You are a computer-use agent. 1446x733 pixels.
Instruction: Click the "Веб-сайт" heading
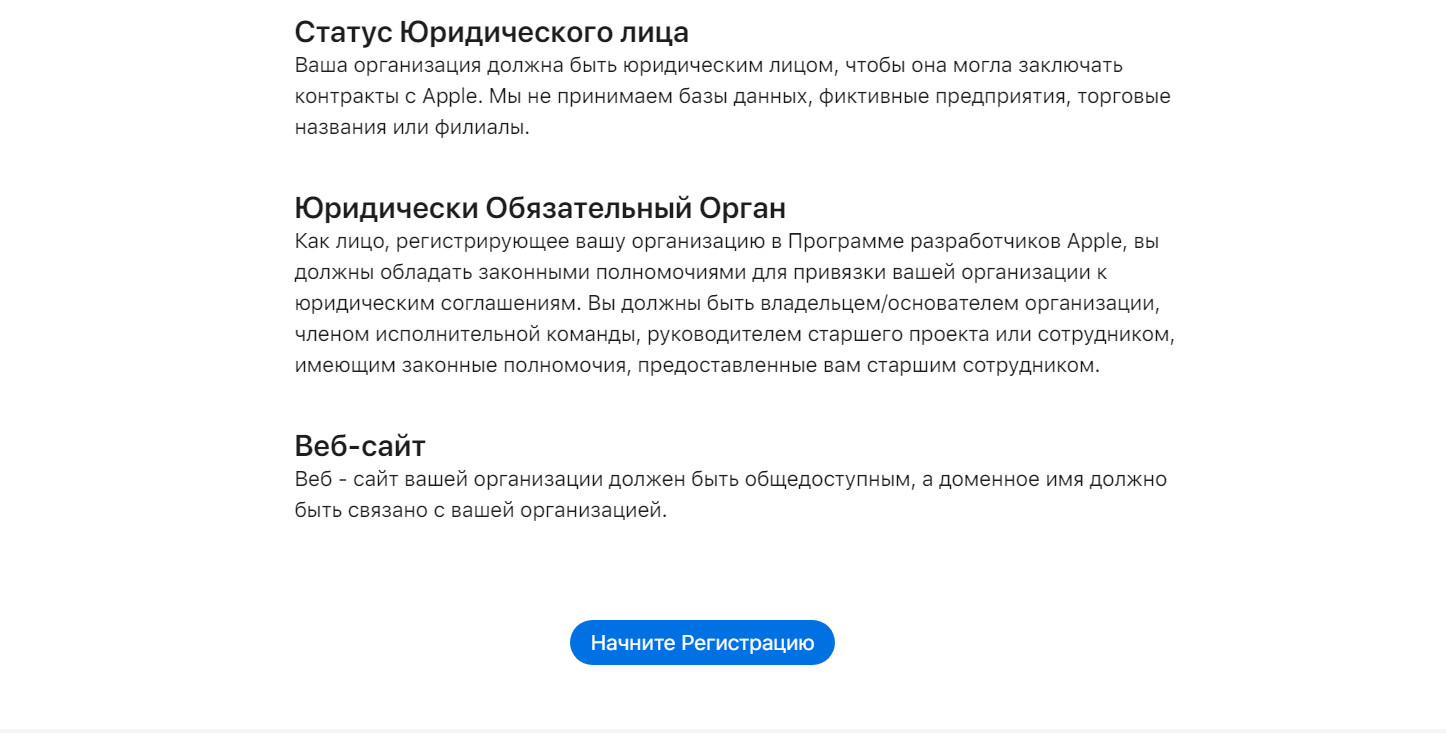[x=360, y=445]
